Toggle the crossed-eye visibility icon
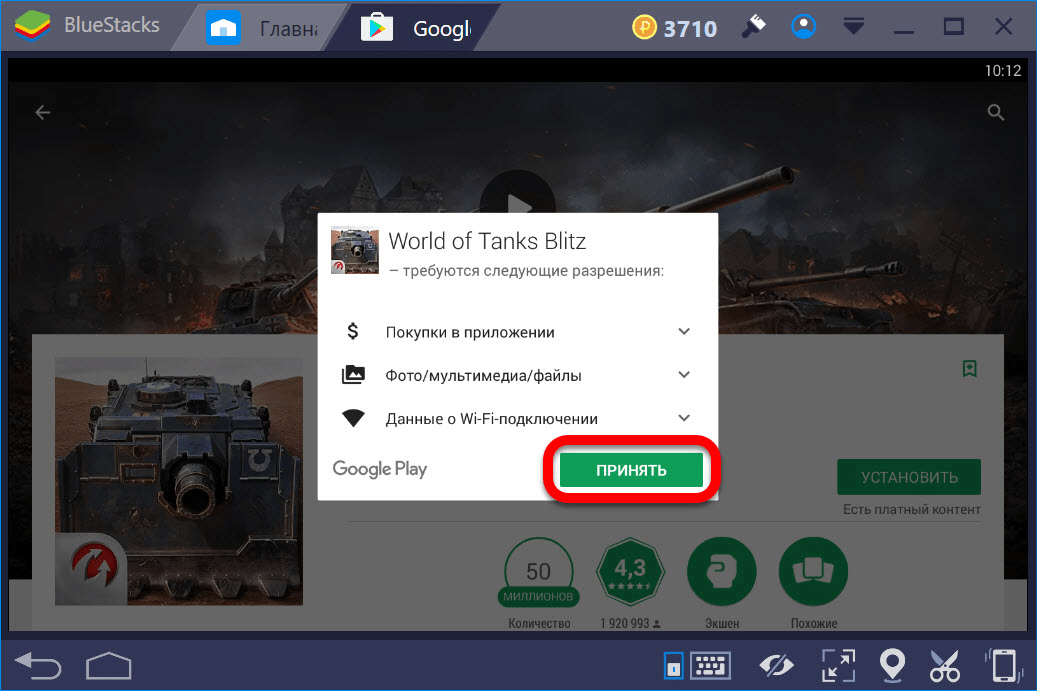1037x691 pixels. click(x=776, y=665)
